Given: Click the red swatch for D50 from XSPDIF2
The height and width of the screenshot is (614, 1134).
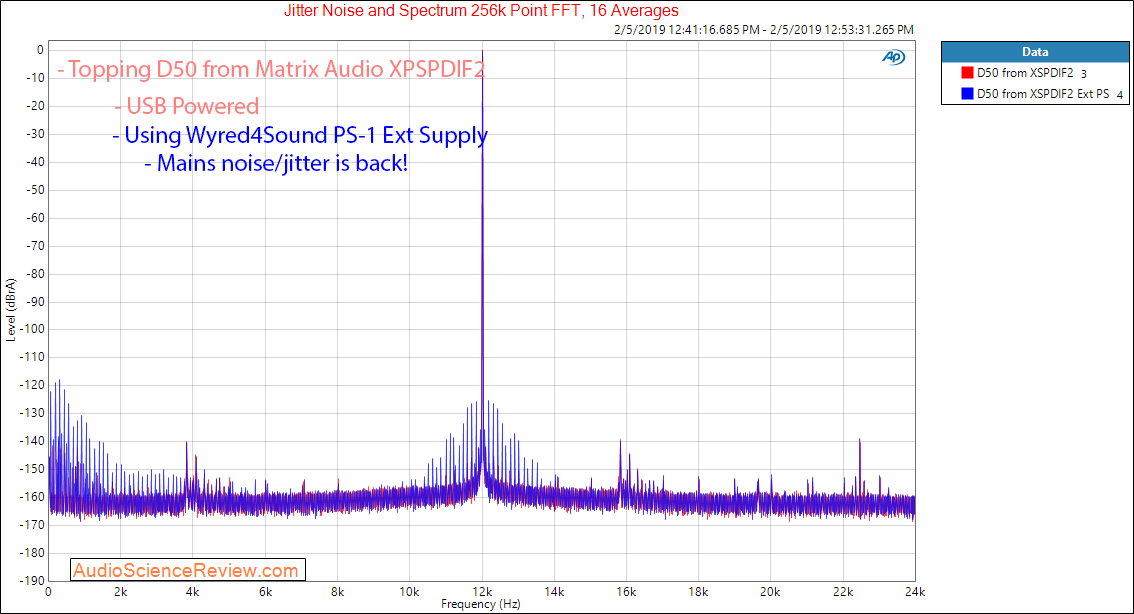Looking at the screenshot, I should coord(967,73).
